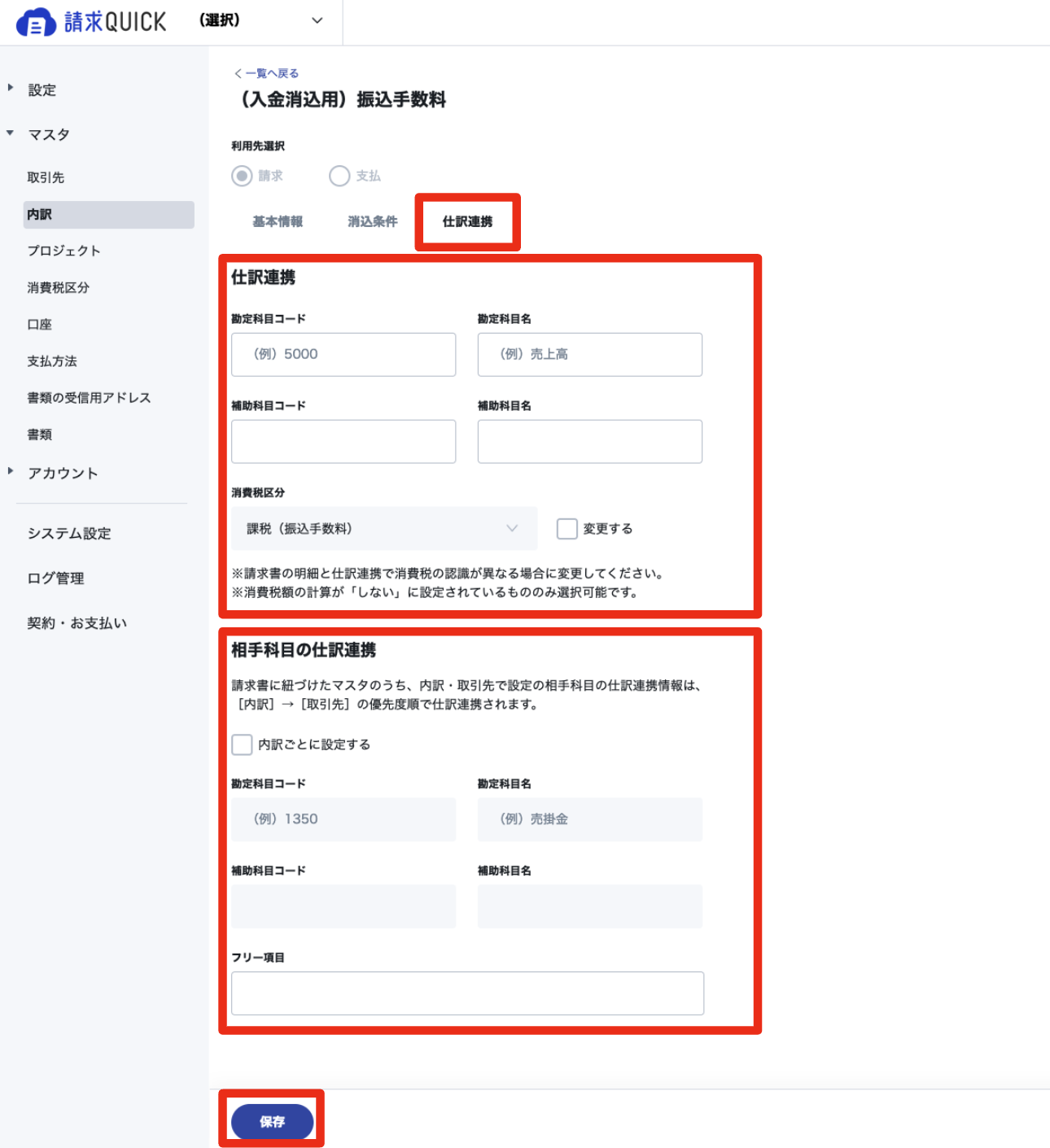This screenshot has width=1050, height=1148.
Task: Switch to the 基本情報 tab
Action: pyautogui.click(x=278, y=221)
